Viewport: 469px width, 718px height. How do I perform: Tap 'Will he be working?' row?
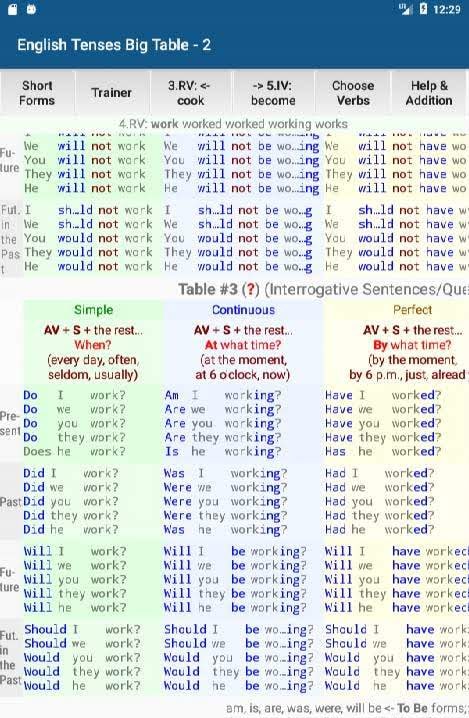click(x=235, y=608)
